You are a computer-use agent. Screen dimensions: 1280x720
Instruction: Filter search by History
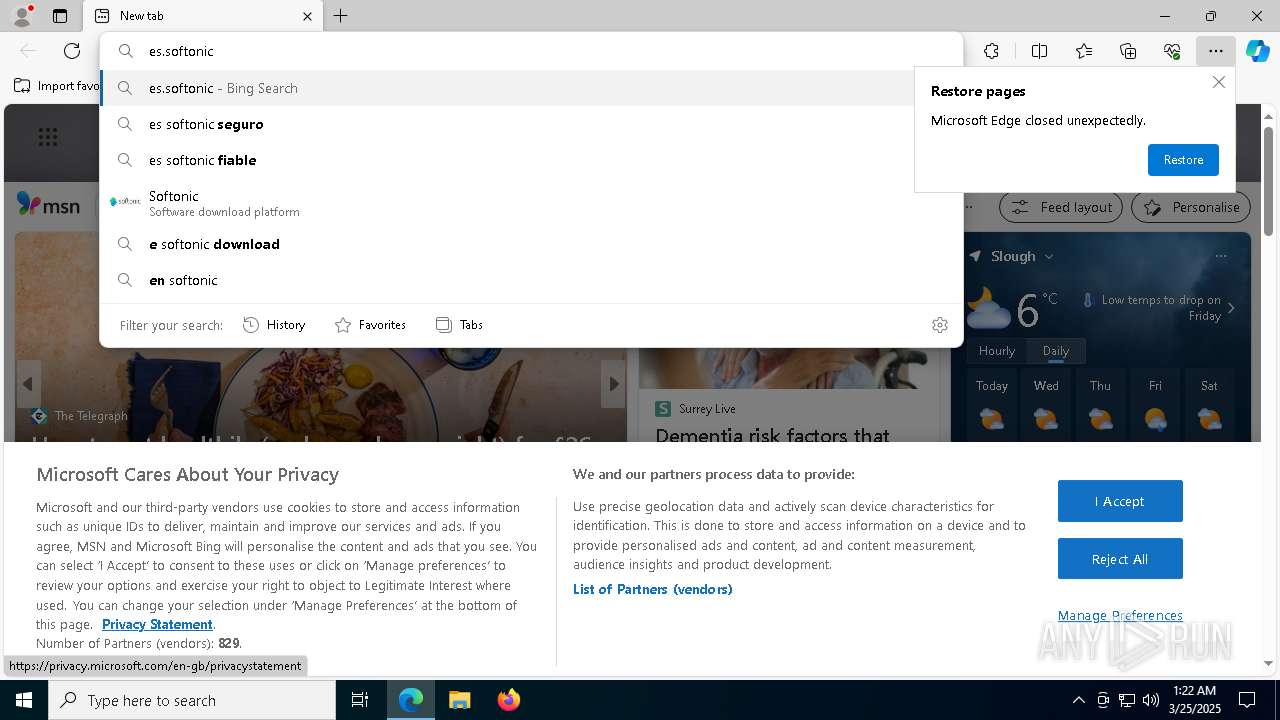(274, 325)
